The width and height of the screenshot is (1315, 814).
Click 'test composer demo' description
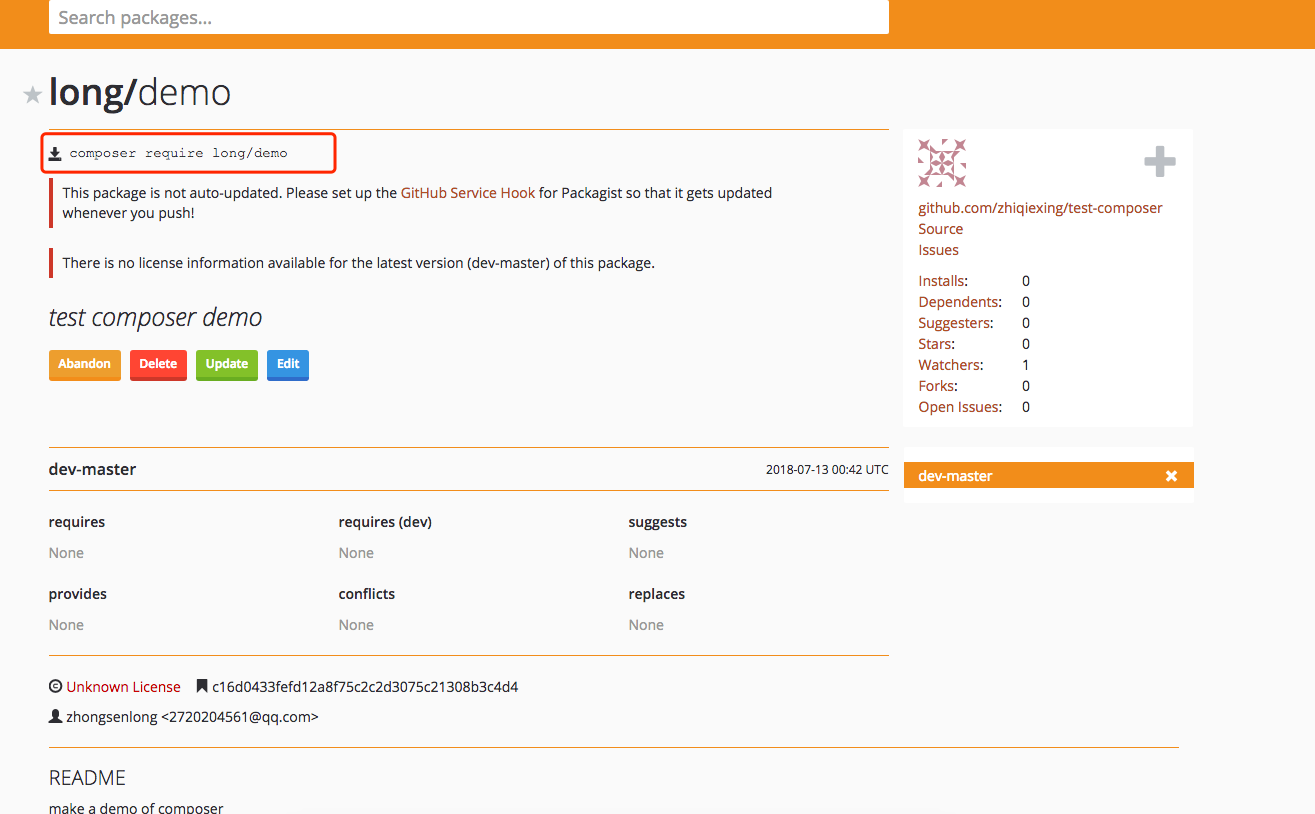click(155, 318)
